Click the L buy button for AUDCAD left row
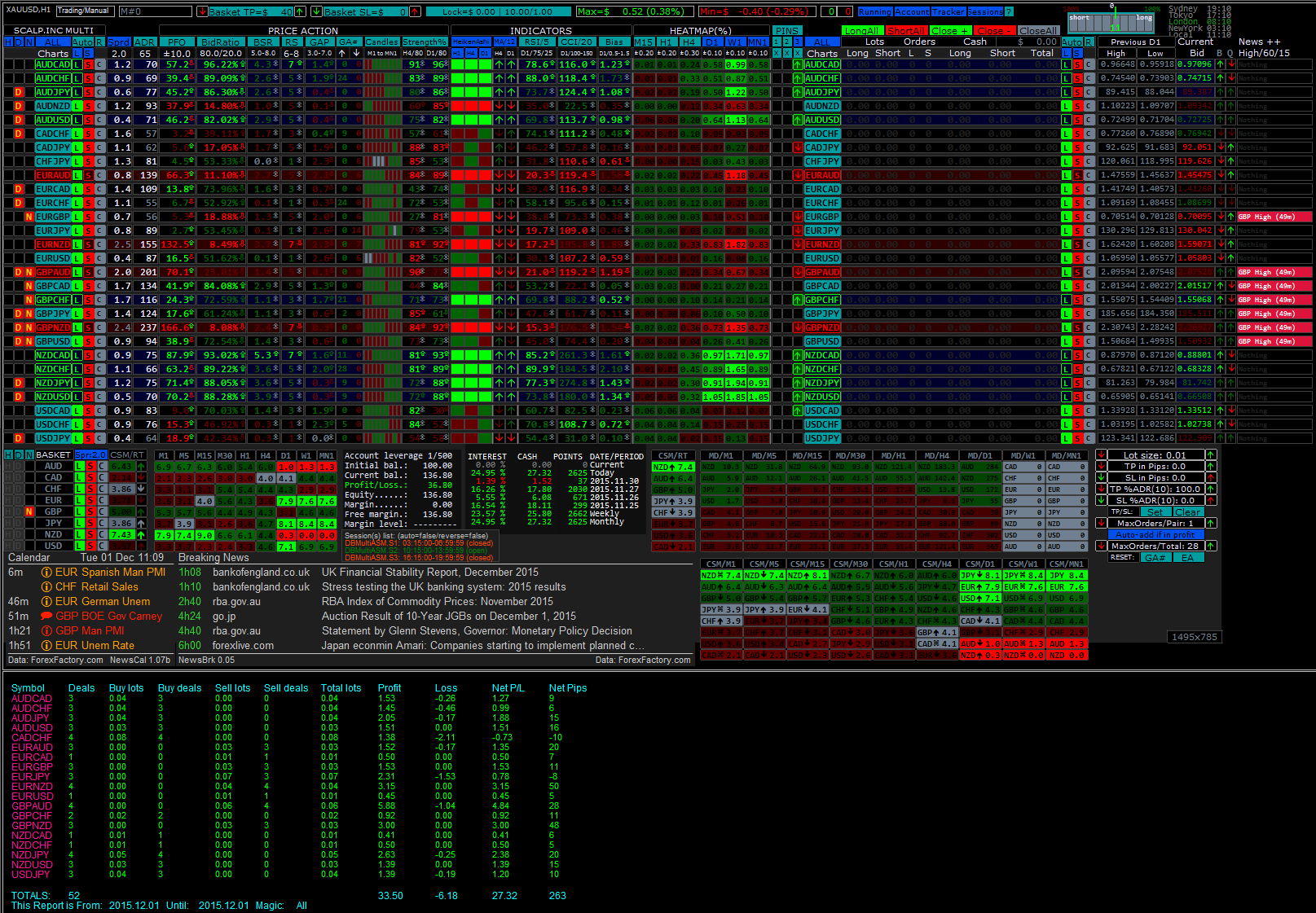This screenshot has width=1316, height=913. pos(77,64)
